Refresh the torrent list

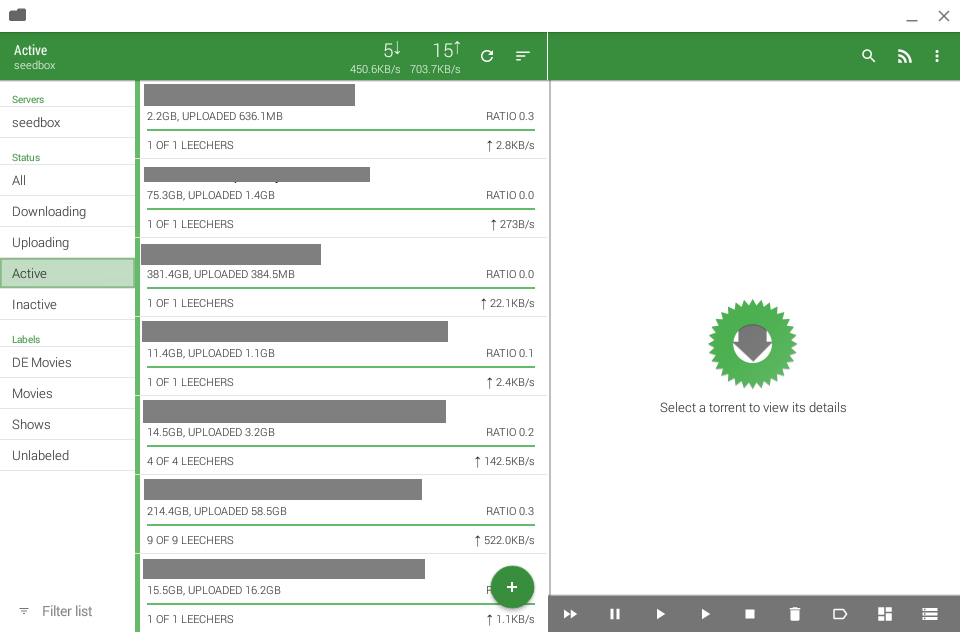487,56
